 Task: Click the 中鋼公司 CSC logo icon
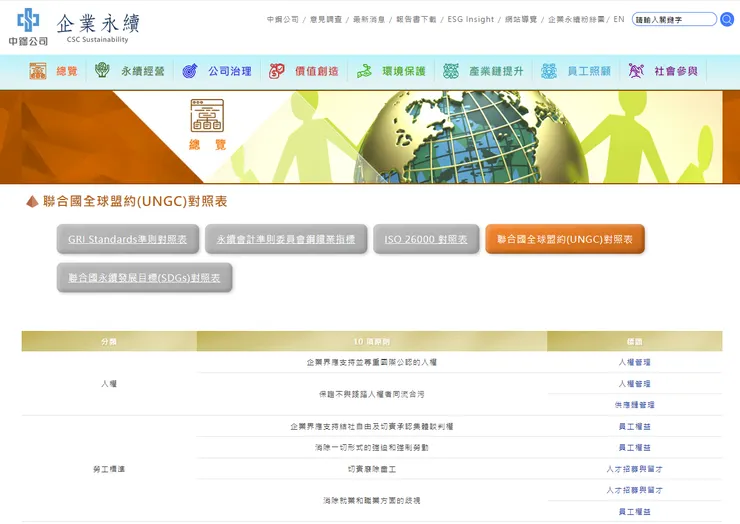click(x=28, y=27)
